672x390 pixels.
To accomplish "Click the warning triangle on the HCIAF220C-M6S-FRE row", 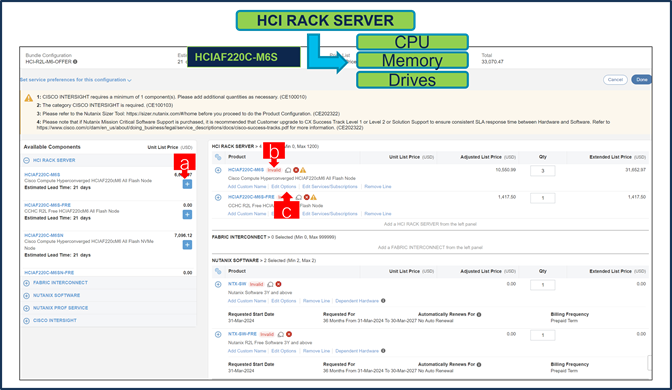I will [x=314, y=197].
